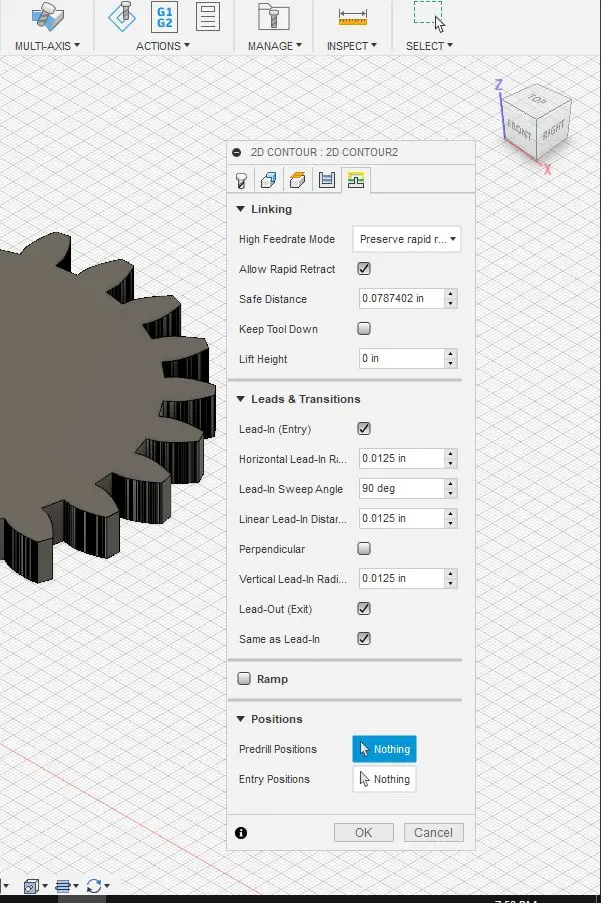The width and height of the screenshot is (601, 903).
Task: Collapse the Positions section
Action: 241,719
